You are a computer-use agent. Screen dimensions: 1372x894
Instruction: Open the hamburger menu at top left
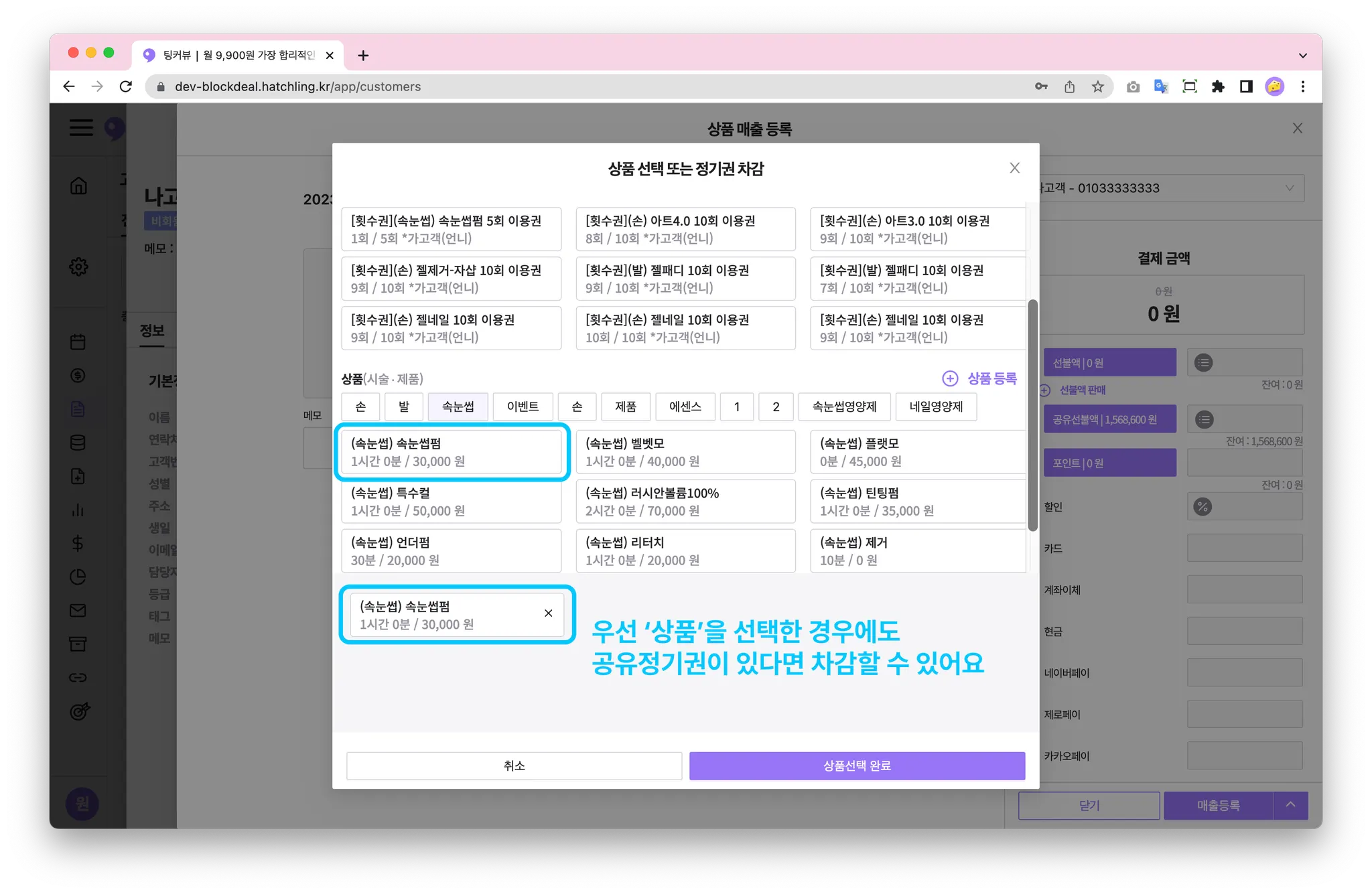(81, 127)
